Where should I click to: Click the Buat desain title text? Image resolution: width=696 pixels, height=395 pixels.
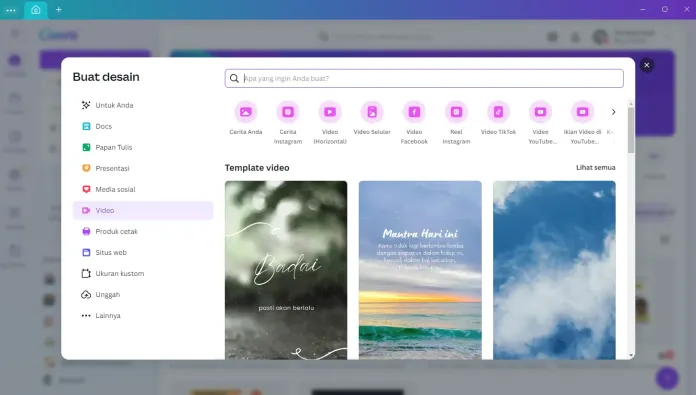106,77
